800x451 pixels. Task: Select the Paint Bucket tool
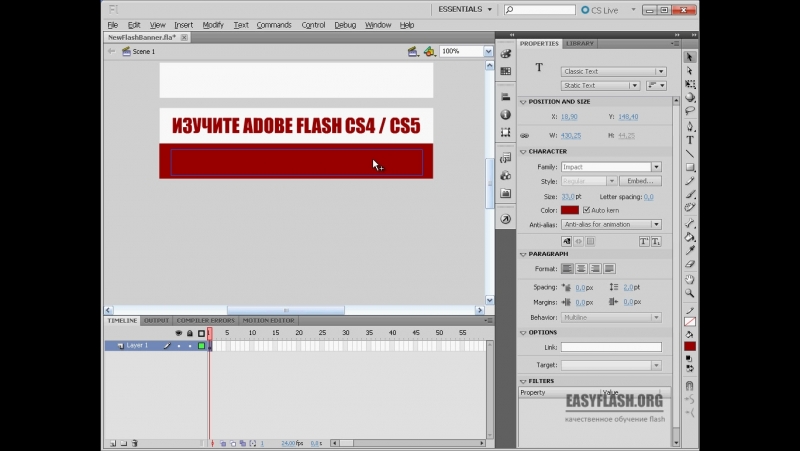click(690, 237)
